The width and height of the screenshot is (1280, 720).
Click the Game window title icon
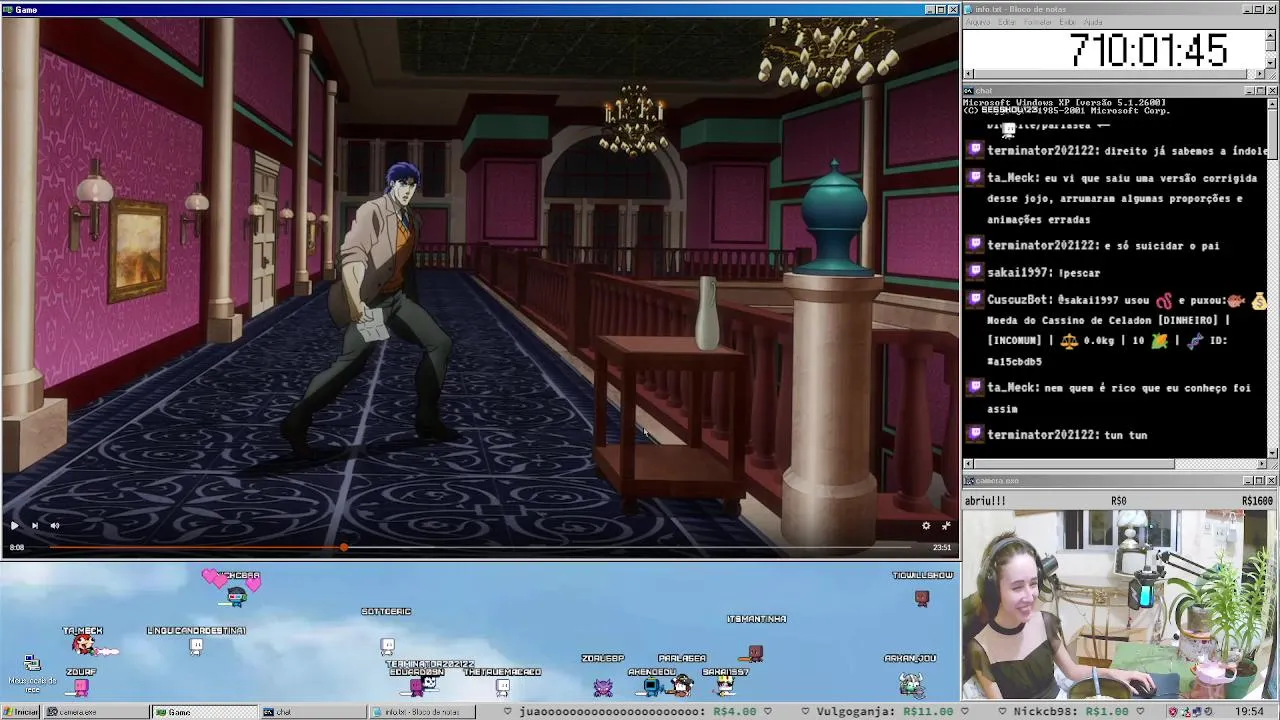coord(8,9)
